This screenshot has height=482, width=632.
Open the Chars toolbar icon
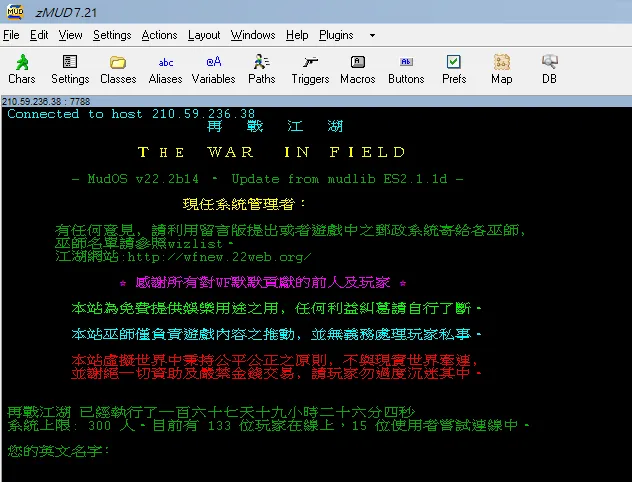coord(22,69)
